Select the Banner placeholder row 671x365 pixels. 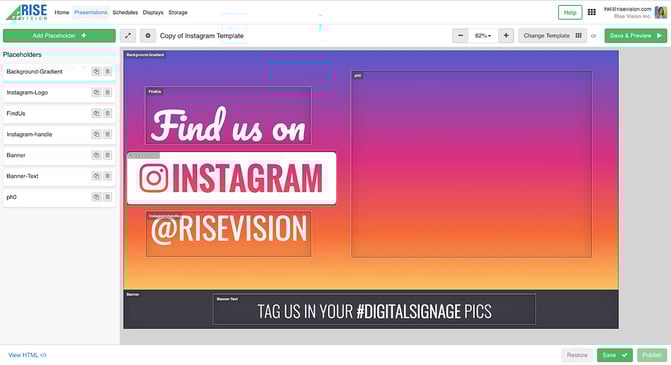click(x=59, y=155)
